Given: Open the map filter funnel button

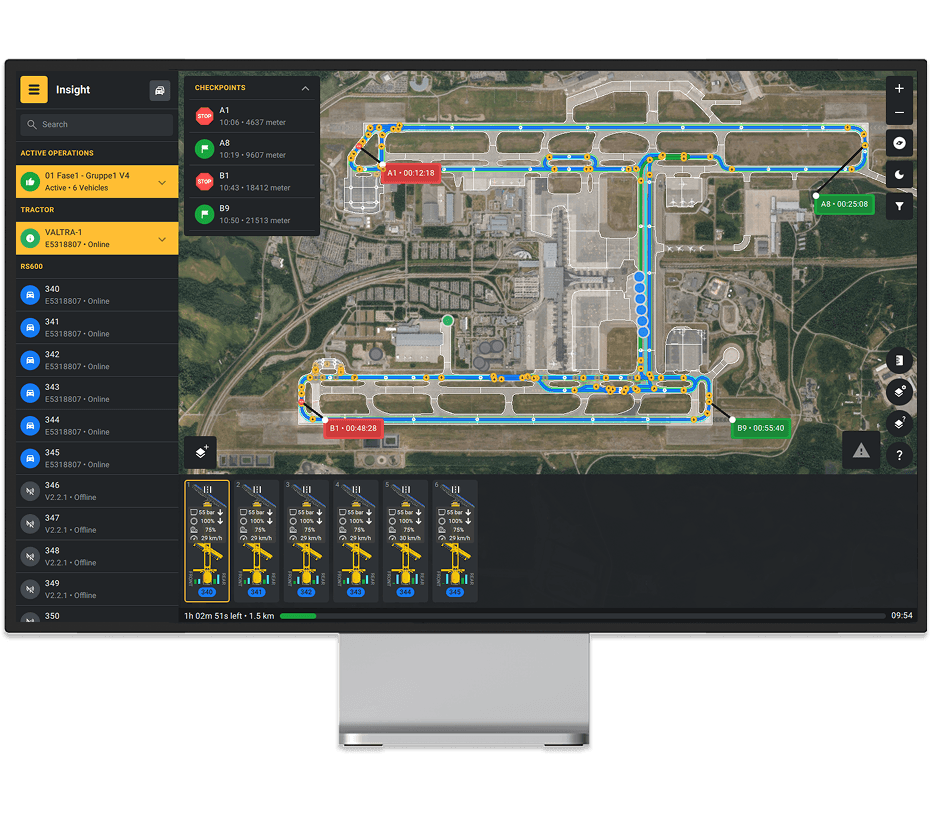Looking at the screenshot, I should 899,206.
